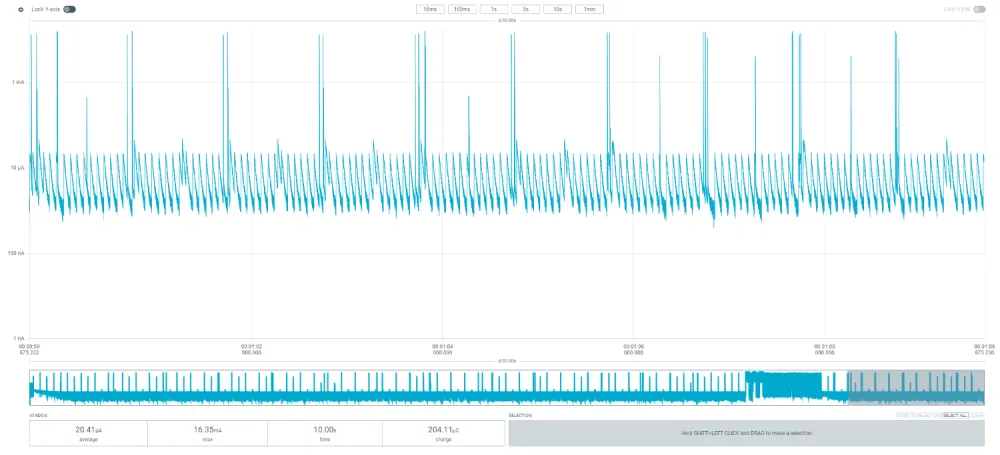Click the selection hint panel
The width and height of the screenshot is (1000, 455).
pyautogui.click(x=746, y=433)
